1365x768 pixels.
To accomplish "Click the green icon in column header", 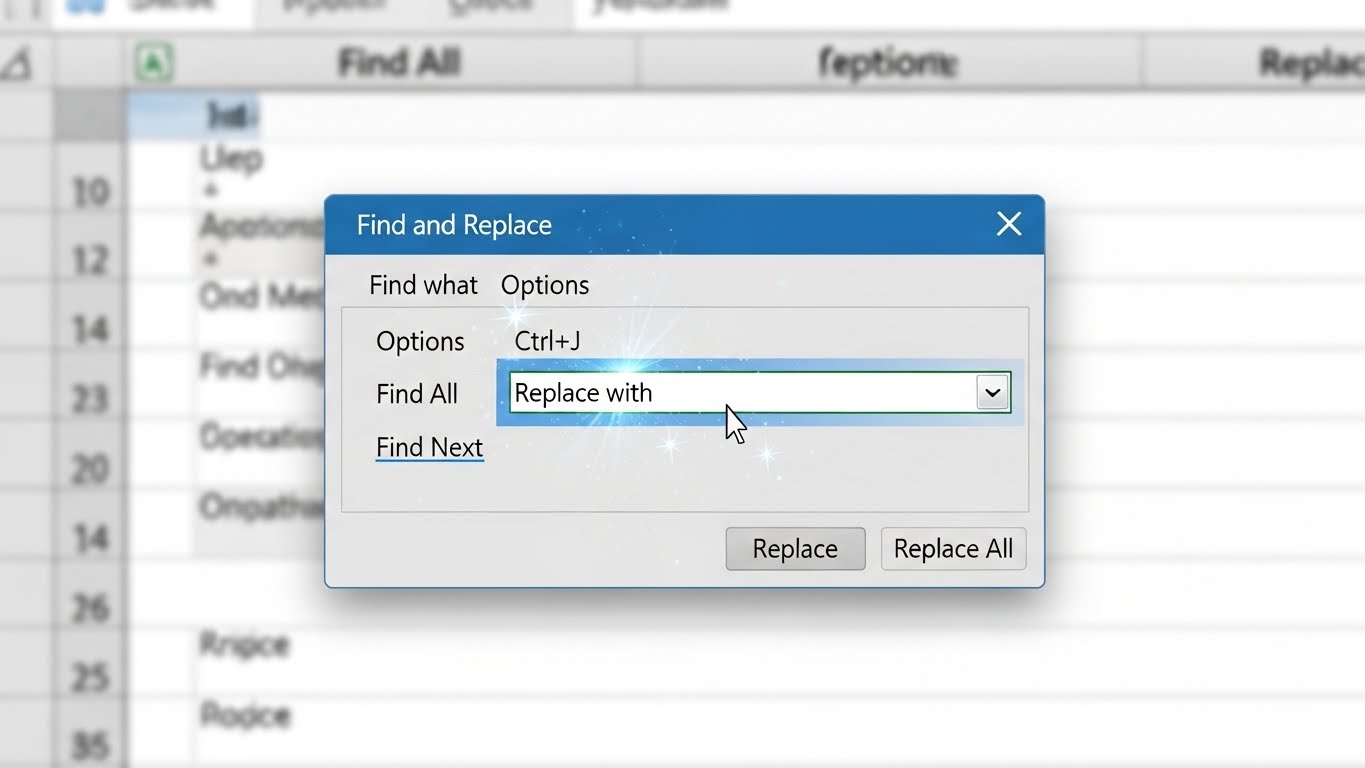I will (153, 62).
